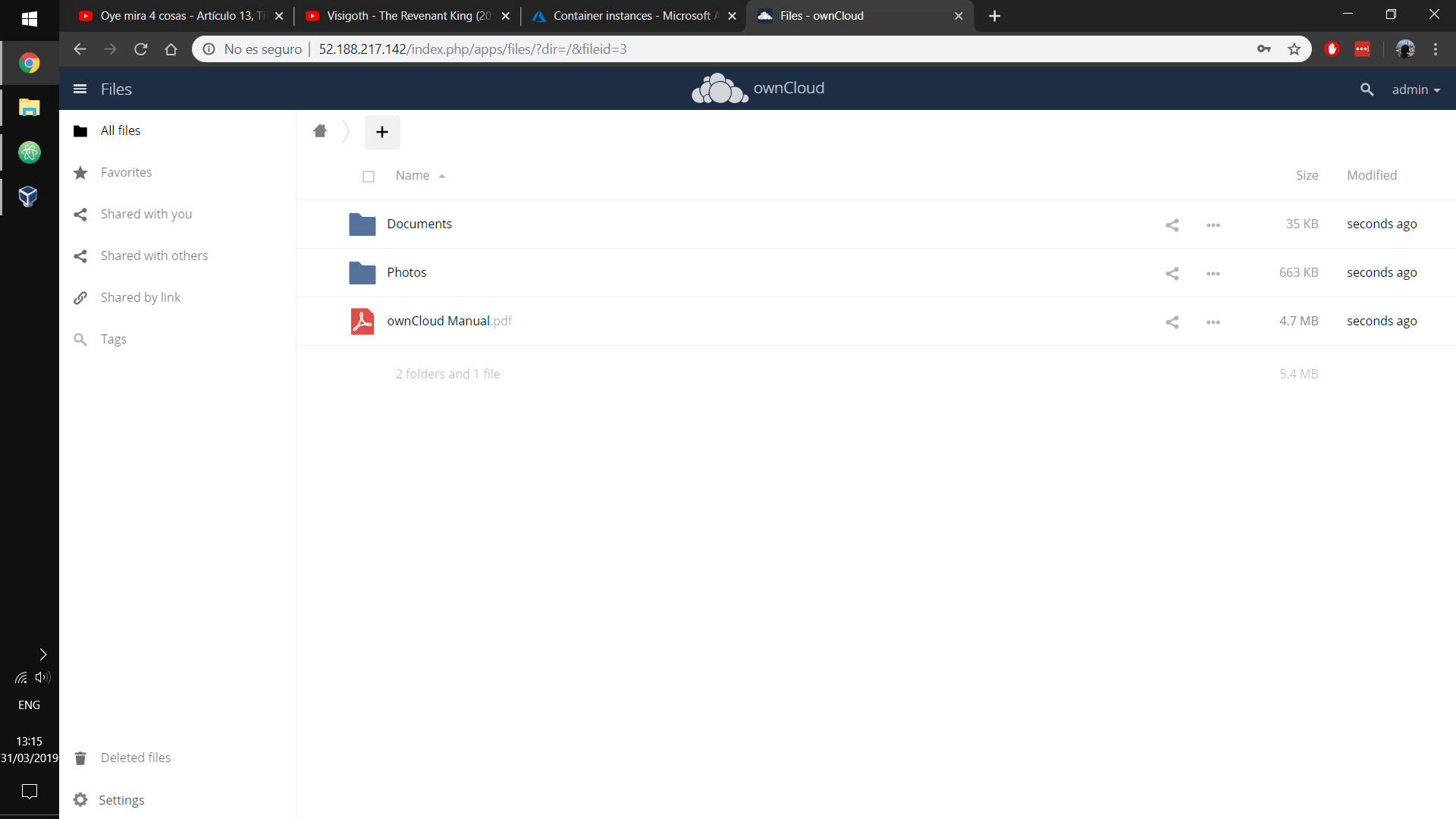Open more actions for Documents folder

point(1213,224)
